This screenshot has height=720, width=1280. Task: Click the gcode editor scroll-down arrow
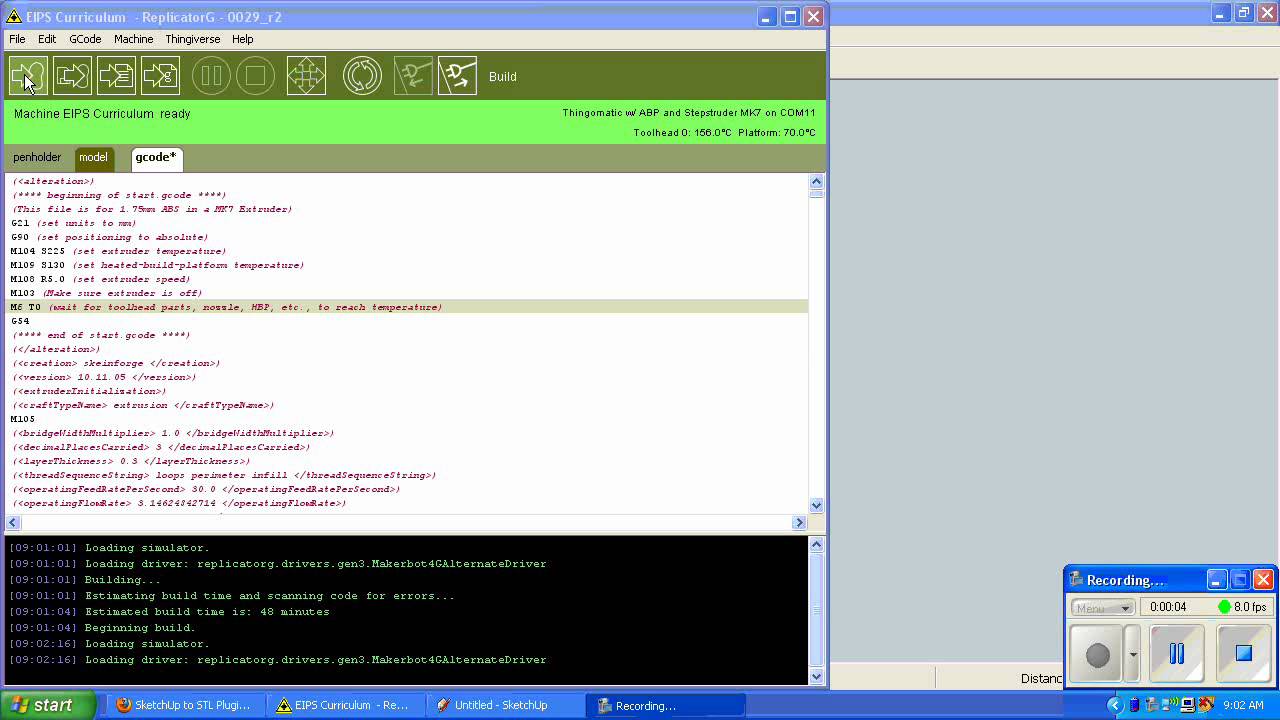(816, 506)
